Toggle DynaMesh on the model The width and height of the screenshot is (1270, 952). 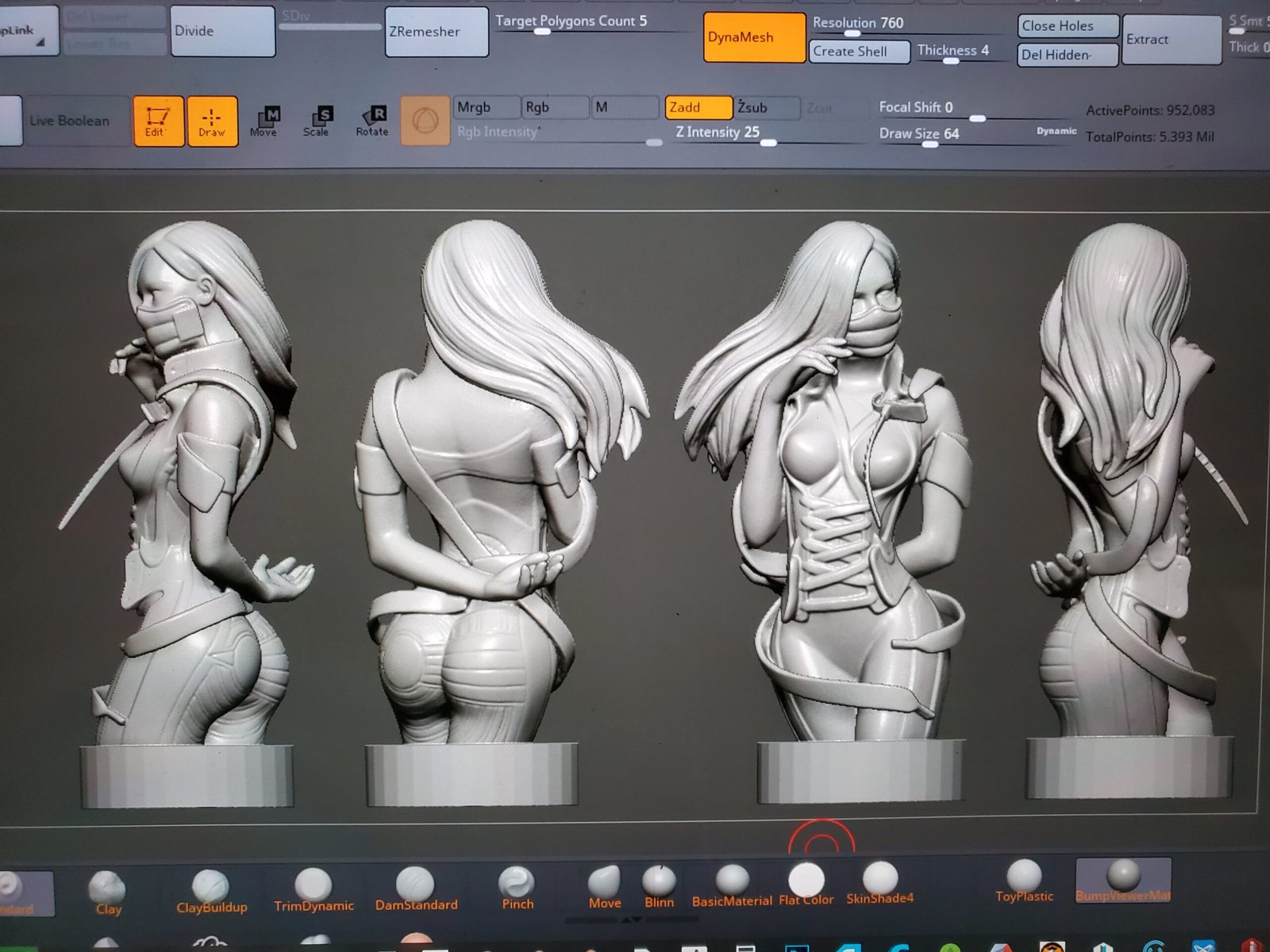click(754, 37)
